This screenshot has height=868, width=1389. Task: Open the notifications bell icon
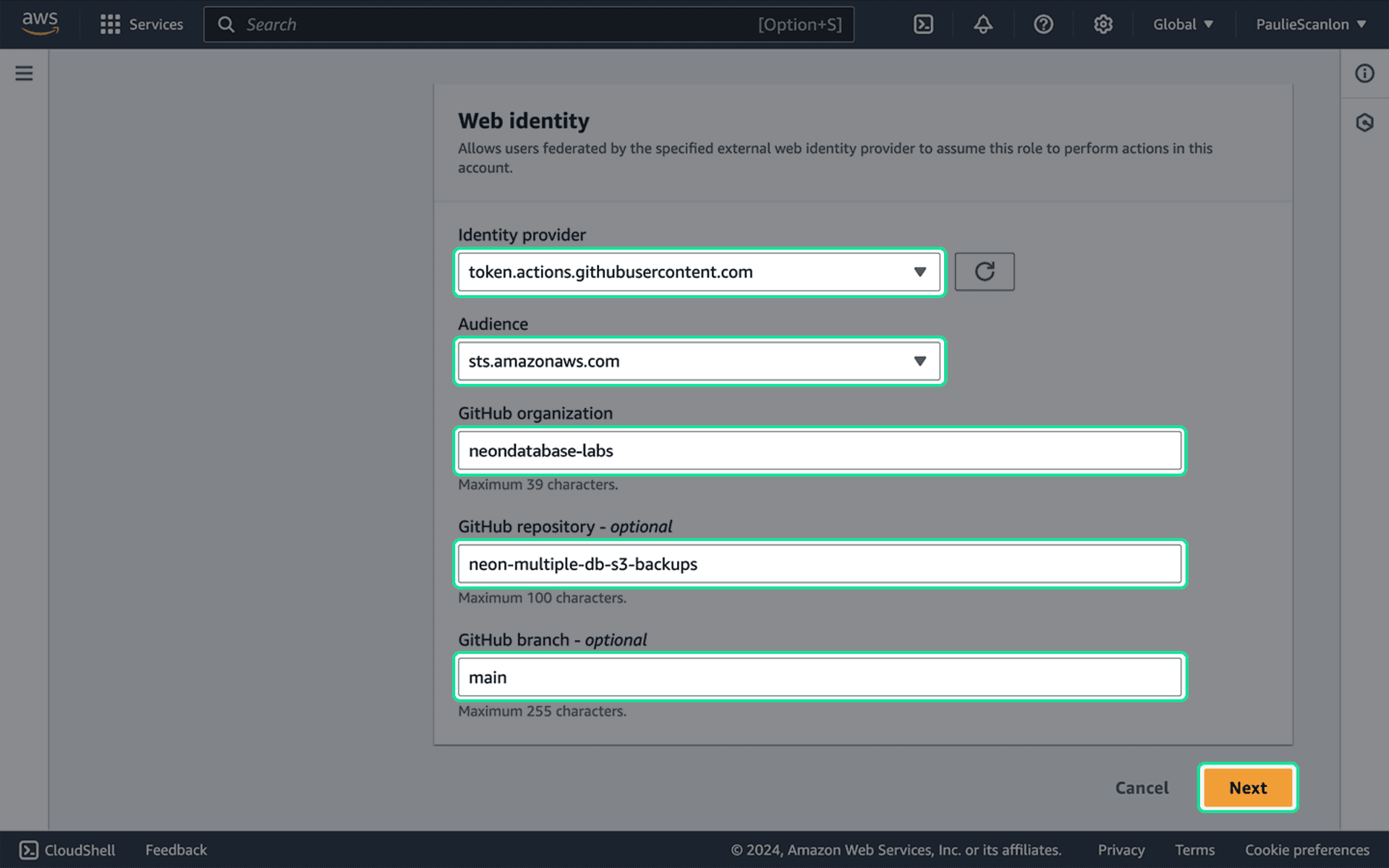[982, 24]
